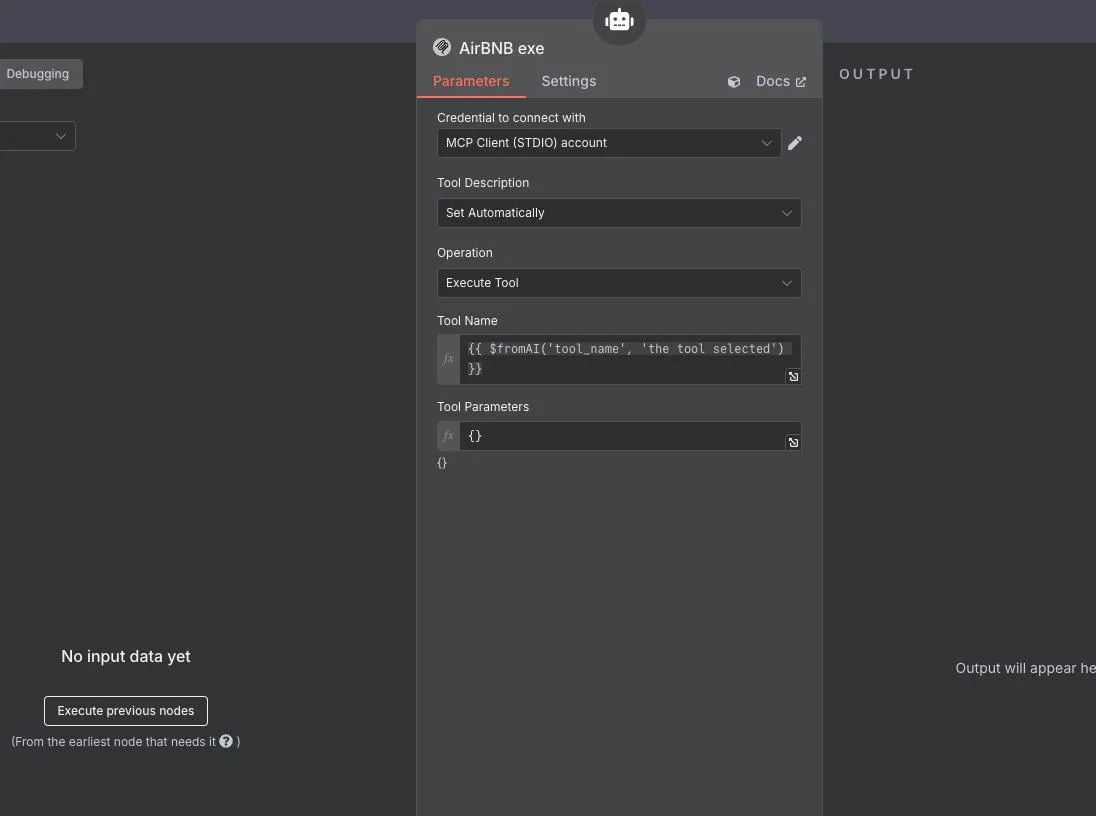This screenshot has height=816, width=1096.
Task: Click the 'No input data yet' message
Action: pos(126,657)
